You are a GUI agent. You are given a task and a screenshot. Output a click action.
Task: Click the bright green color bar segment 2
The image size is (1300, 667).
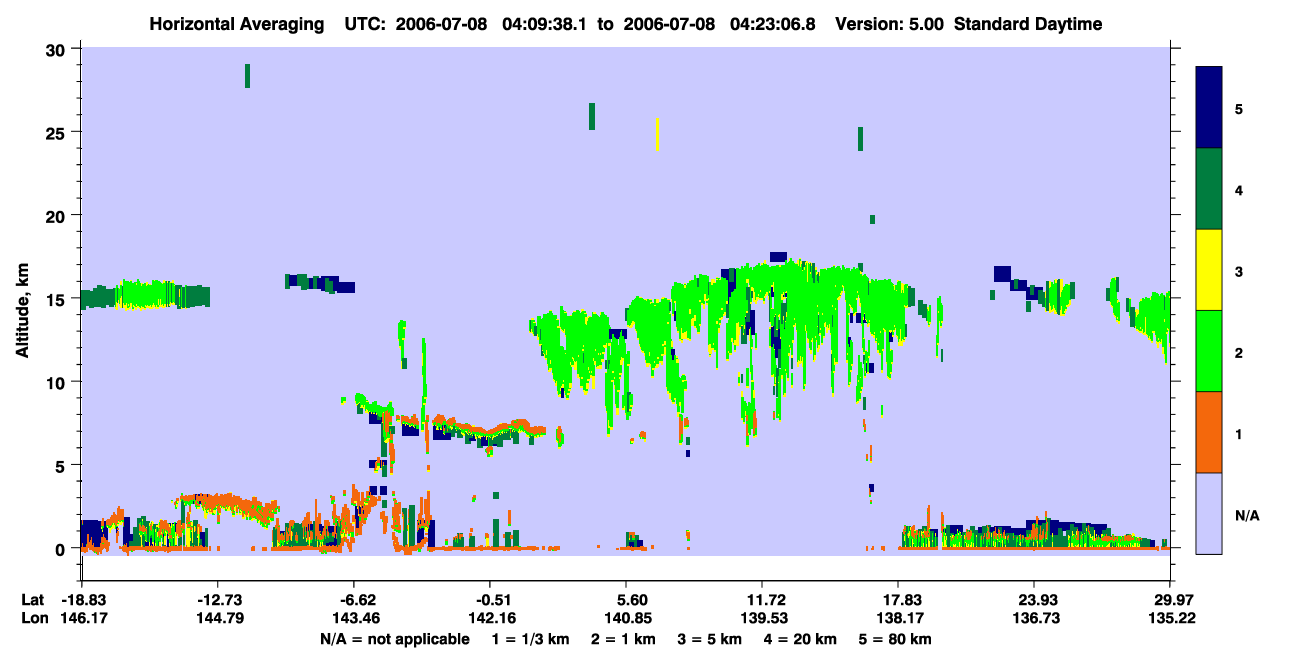1209,351
